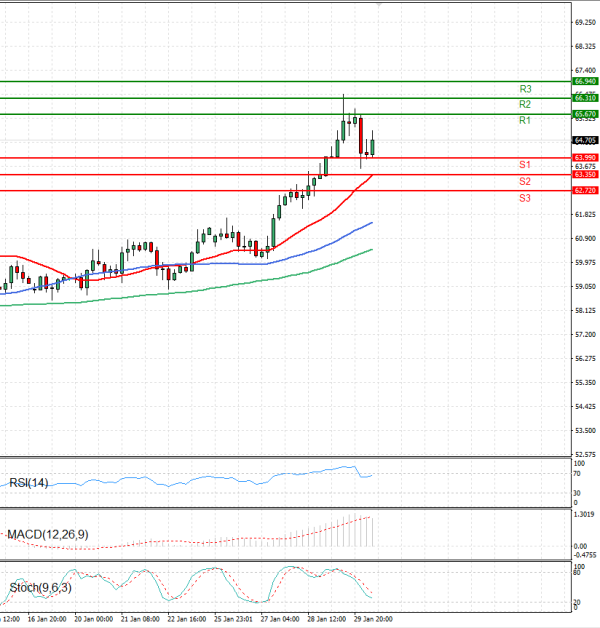The width and height of the screenshot is (600, 628).
Task: Click the 20 Jan 00:00 time label
Action: (93, 619)
